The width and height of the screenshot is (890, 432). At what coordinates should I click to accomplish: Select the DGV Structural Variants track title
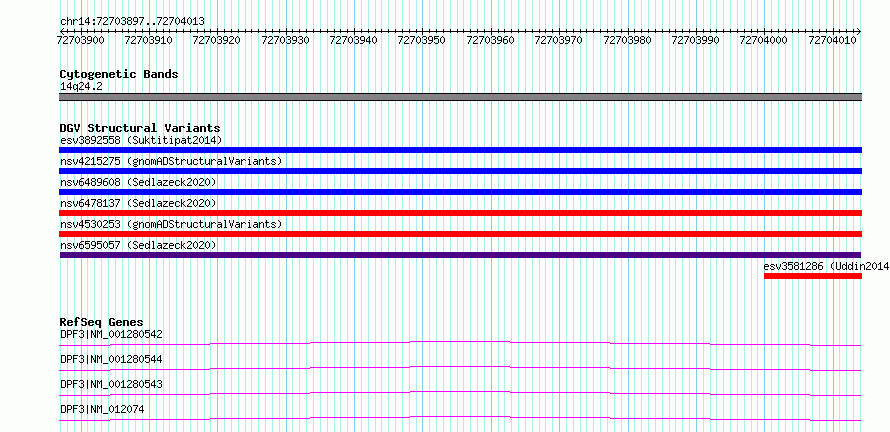click(x=140, y=128)
